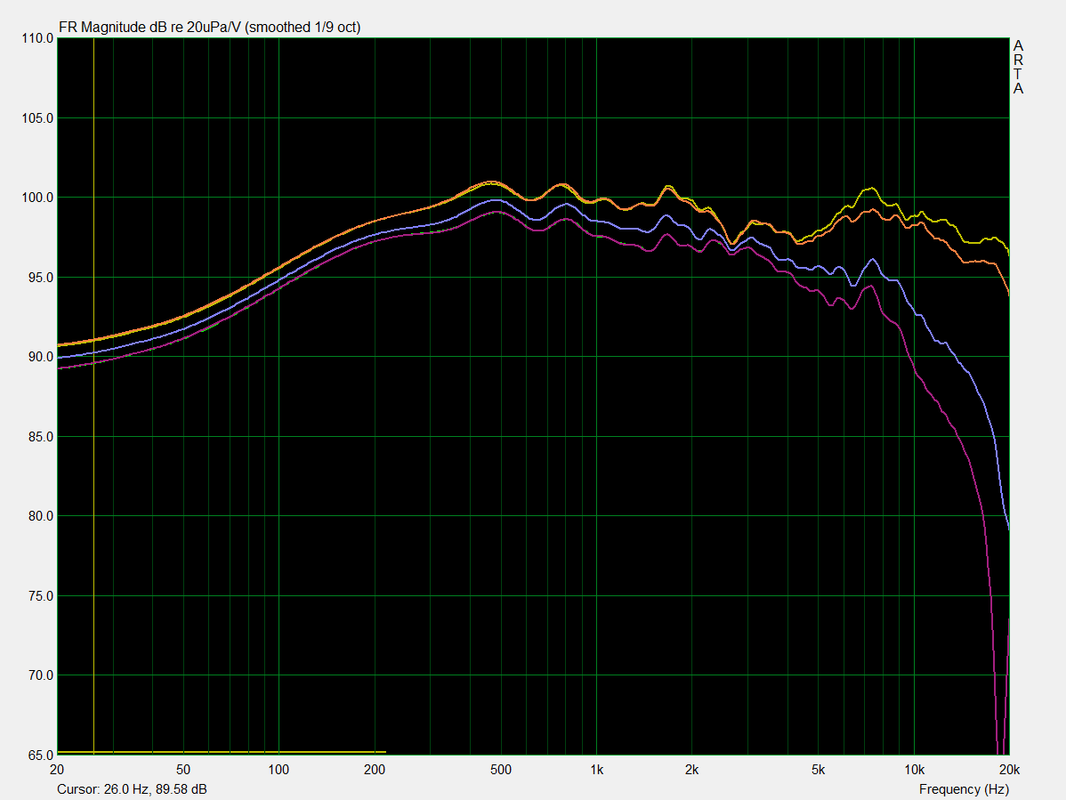Image resolution: width=1066 pixels, height=800 pixels.
Task: Click the 50 Hz frequency axis label
Action: 183,770
